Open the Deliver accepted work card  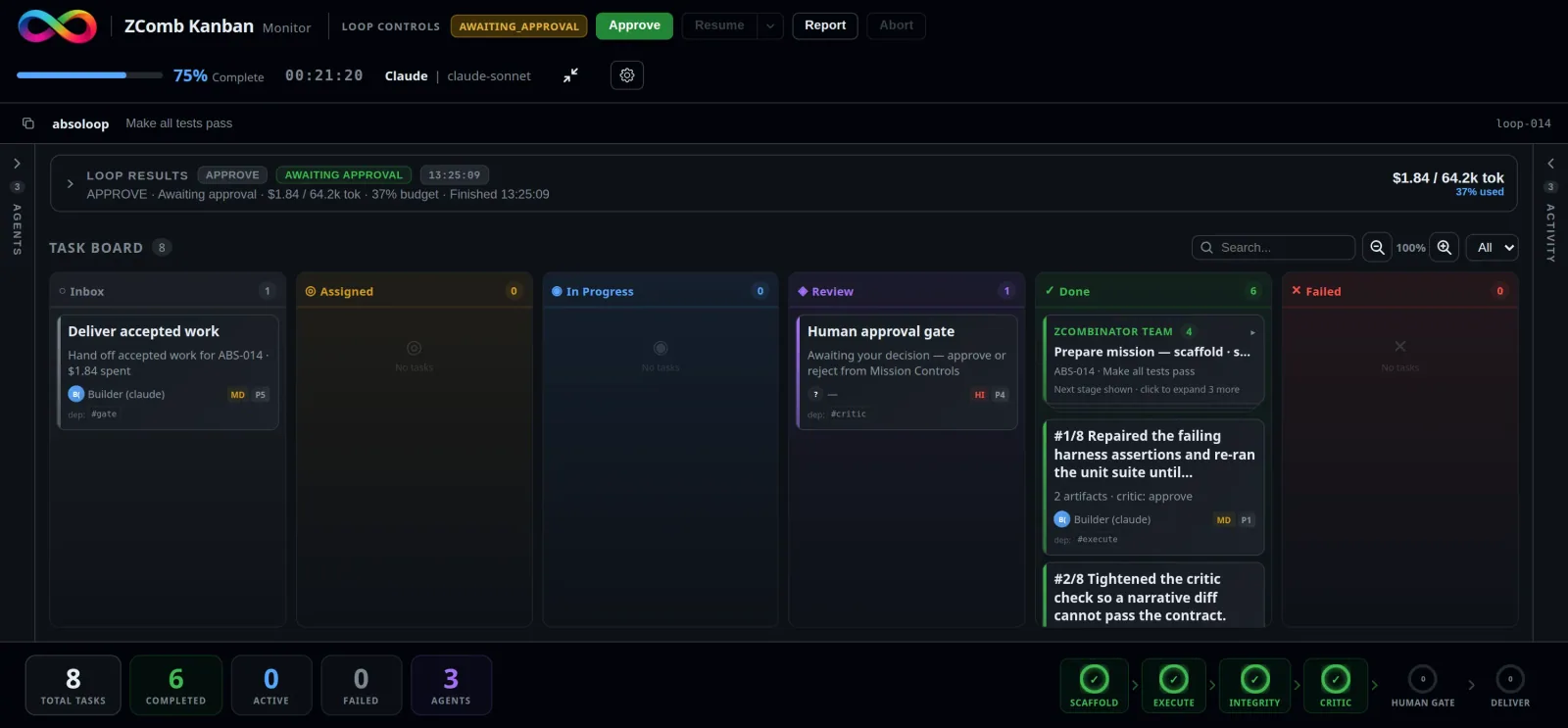coord(168,371)
